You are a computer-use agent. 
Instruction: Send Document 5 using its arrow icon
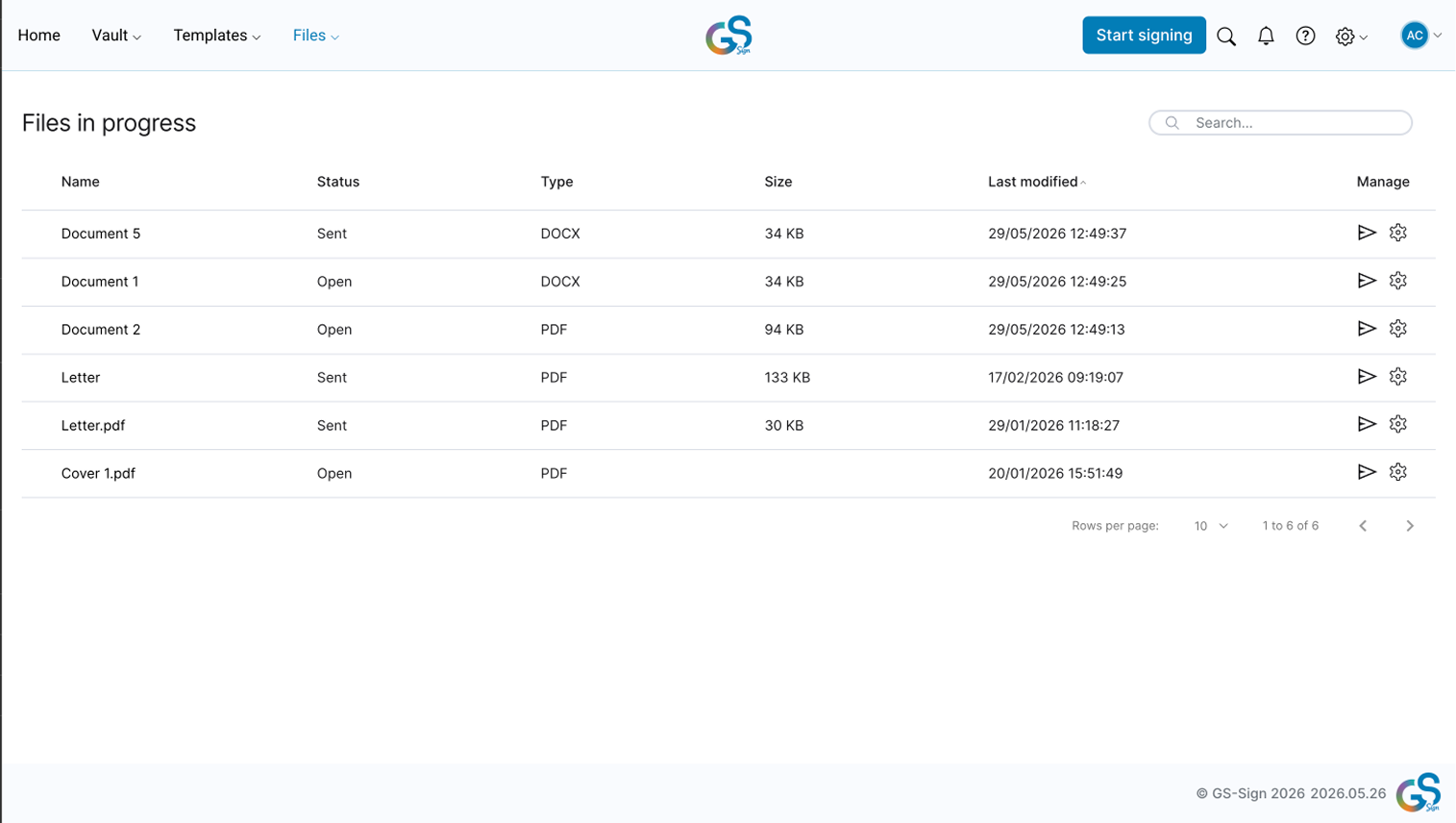[1367, 233]
